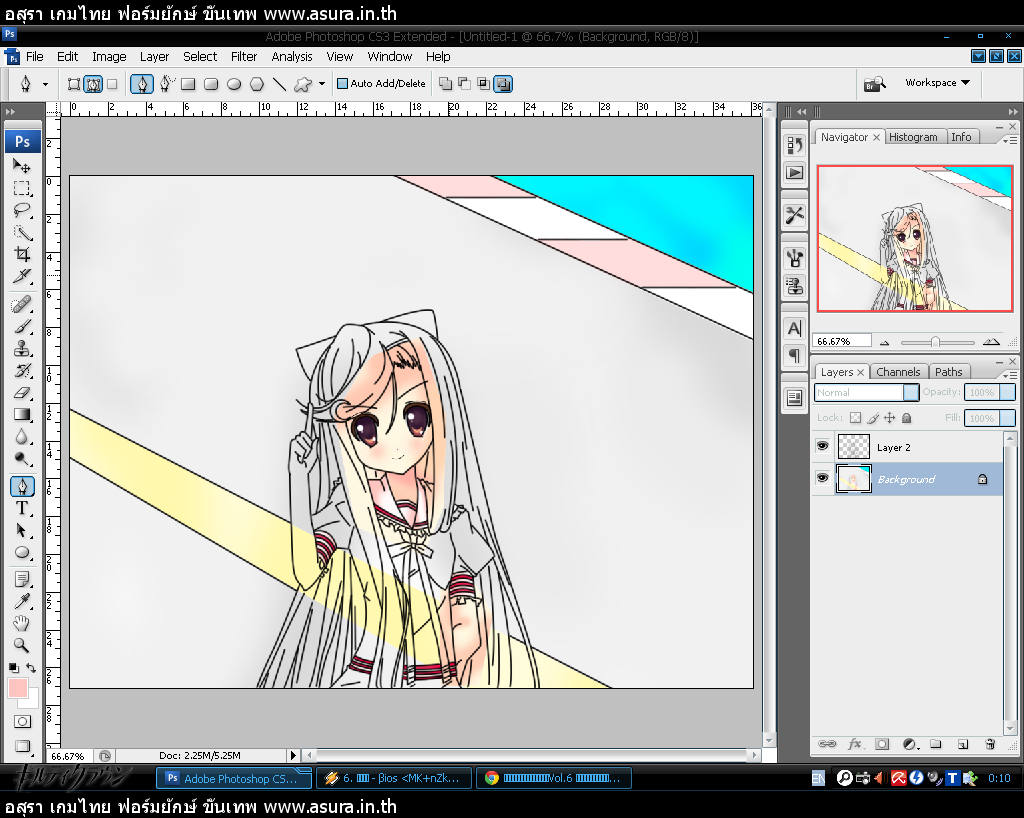Screen dimensions: 1024x818
Task: Select the Brush tool
Action: click(x=22, y=326)
